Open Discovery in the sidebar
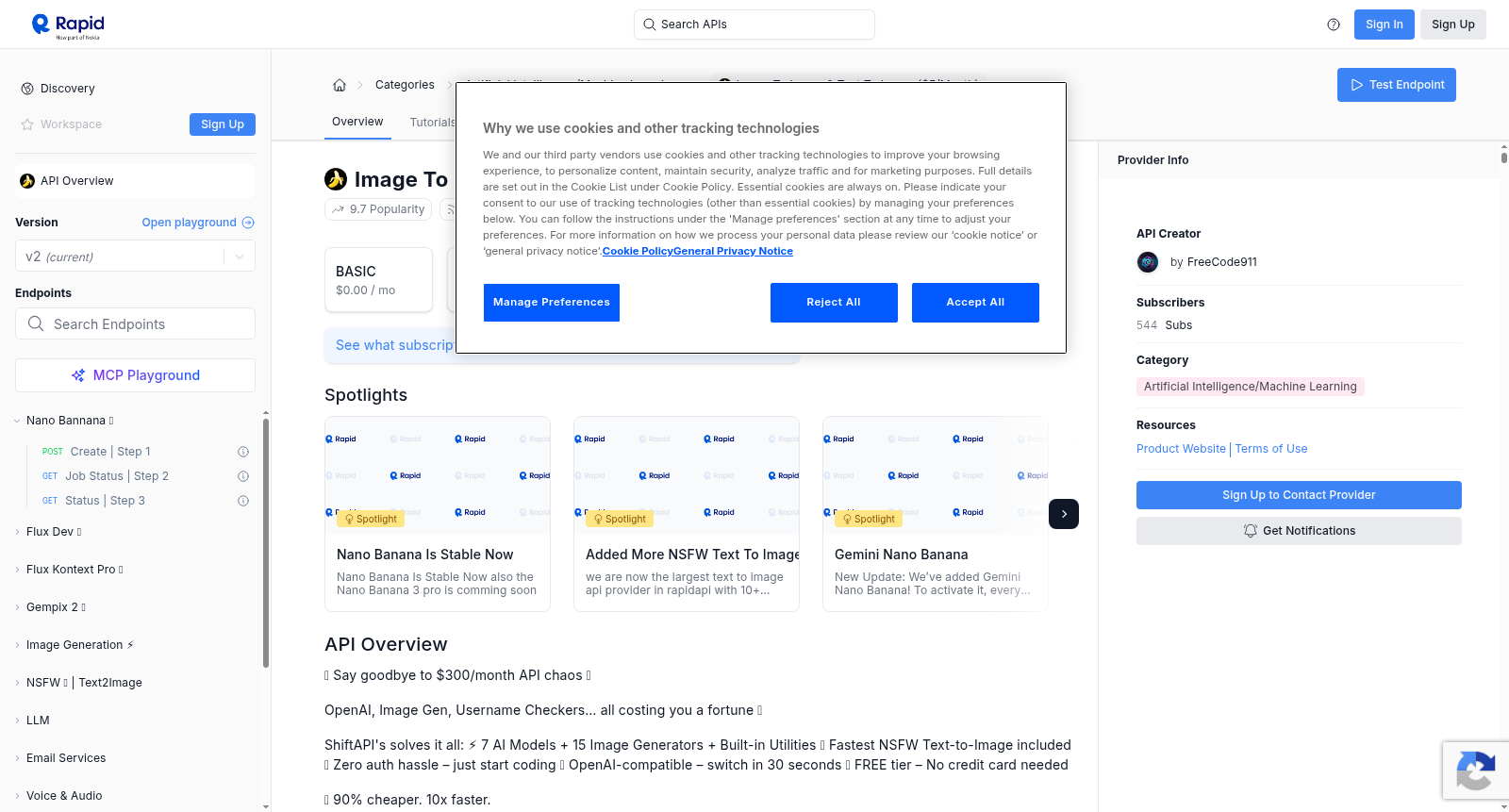Viewport: 1509px width, 812px height. 68,89
